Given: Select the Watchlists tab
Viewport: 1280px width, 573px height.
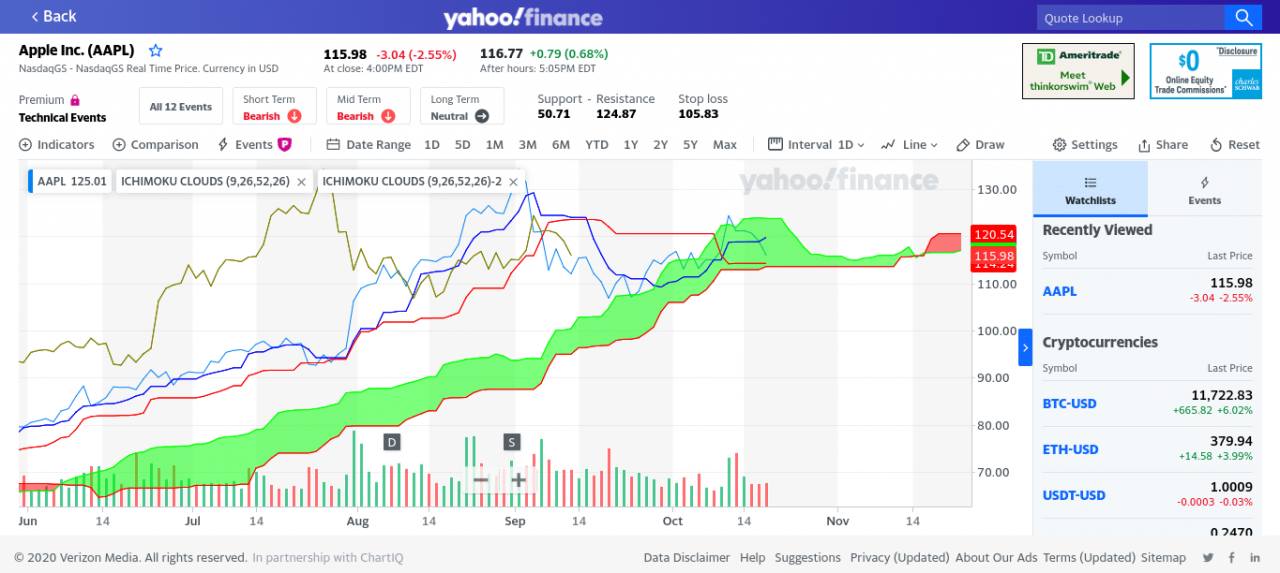Looking at the screenshot, I should [1090, 190].
